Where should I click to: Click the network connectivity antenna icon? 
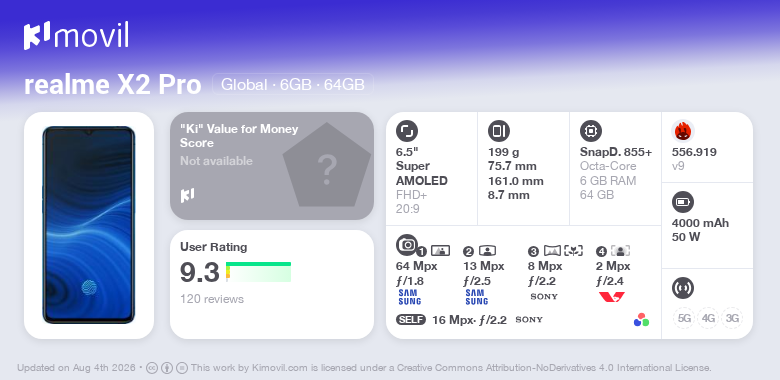pyautogui.click(x=683, y=288)
